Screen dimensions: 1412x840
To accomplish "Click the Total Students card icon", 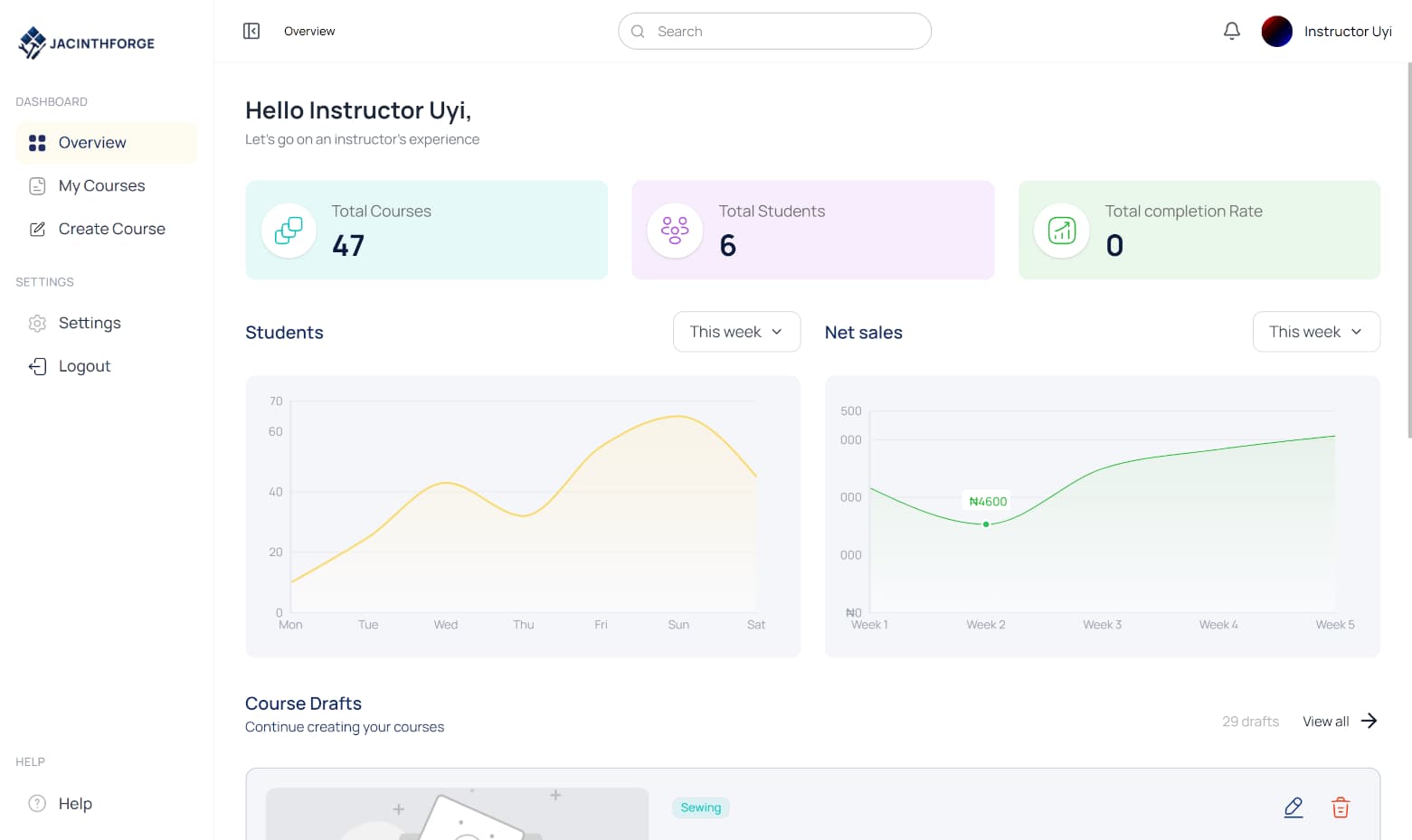I will (675, 231).
